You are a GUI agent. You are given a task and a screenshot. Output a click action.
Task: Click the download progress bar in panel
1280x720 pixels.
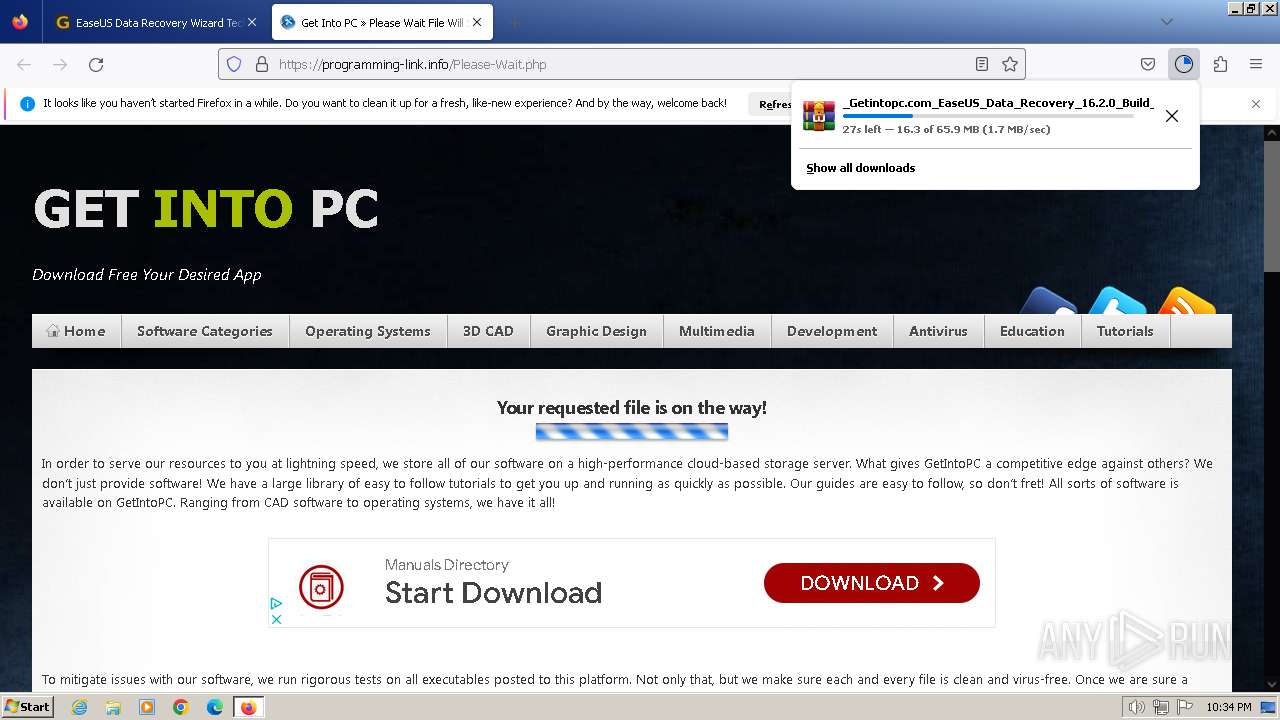coord(988,116)
